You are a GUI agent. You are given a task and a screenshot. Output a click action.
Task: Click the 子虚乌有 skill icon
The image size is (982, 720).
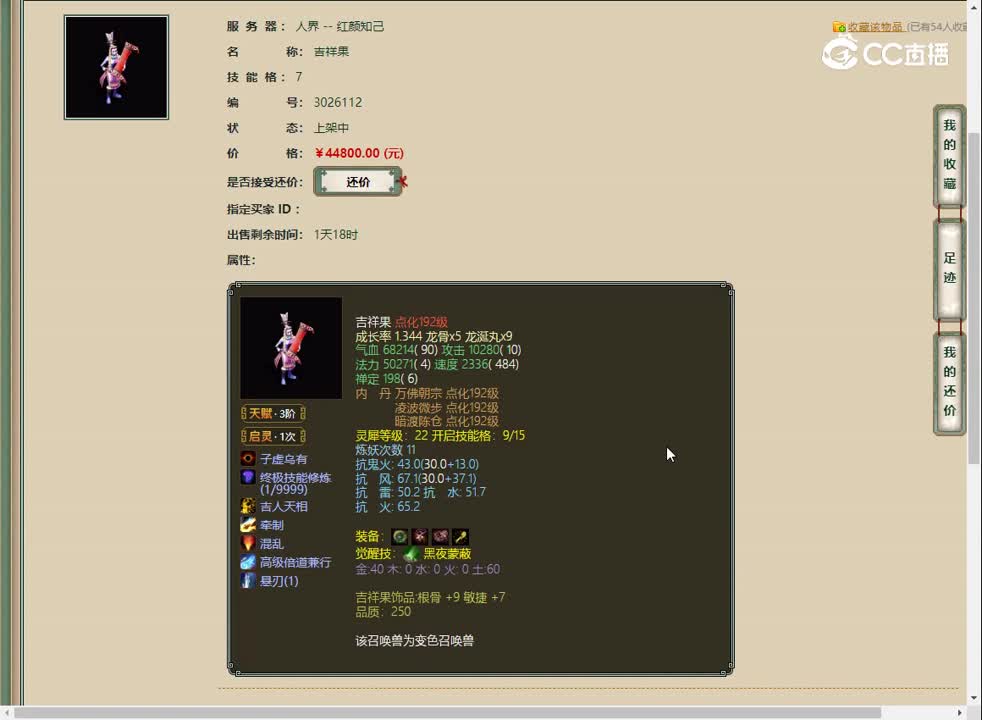[x=248, y=458]
